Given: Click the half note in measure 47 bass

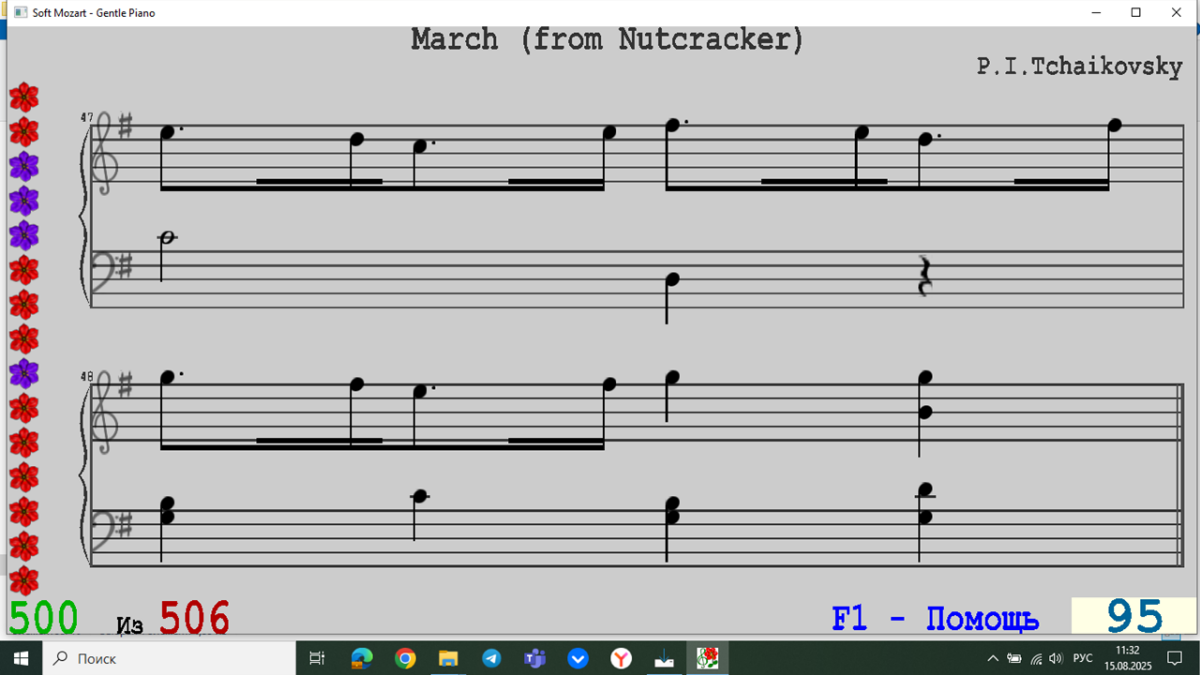Looking at the screenshot, I should (167, 238).
